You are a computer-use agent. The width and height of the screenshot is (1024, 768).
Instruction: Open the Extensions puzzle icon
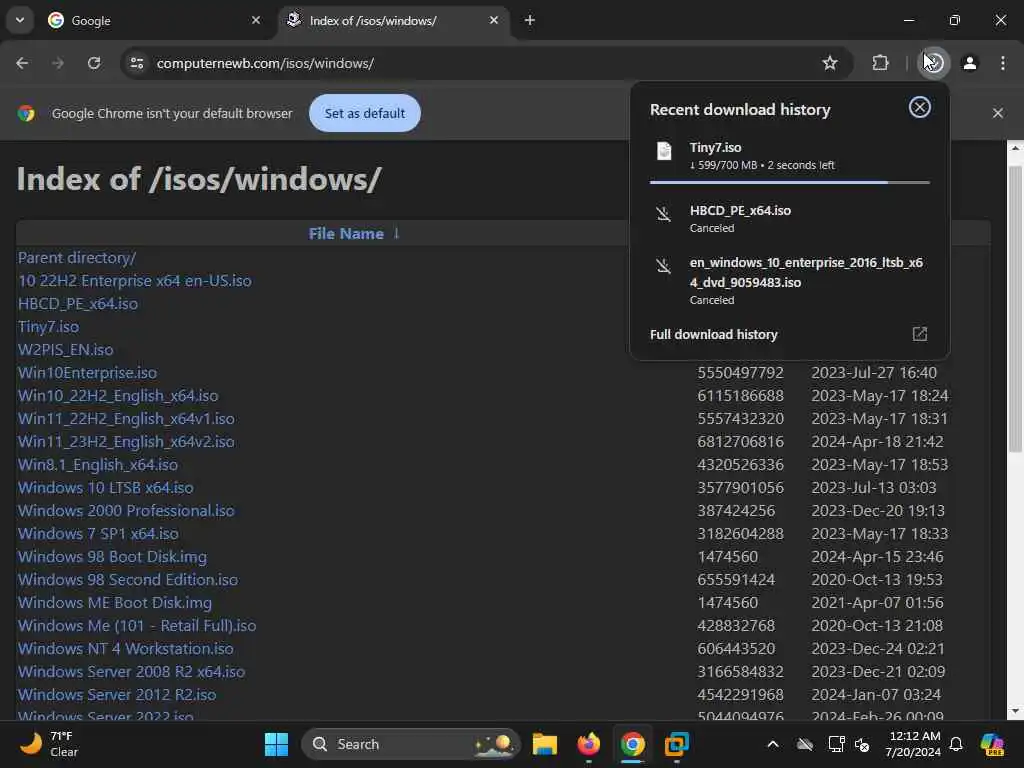click(880, 63)
